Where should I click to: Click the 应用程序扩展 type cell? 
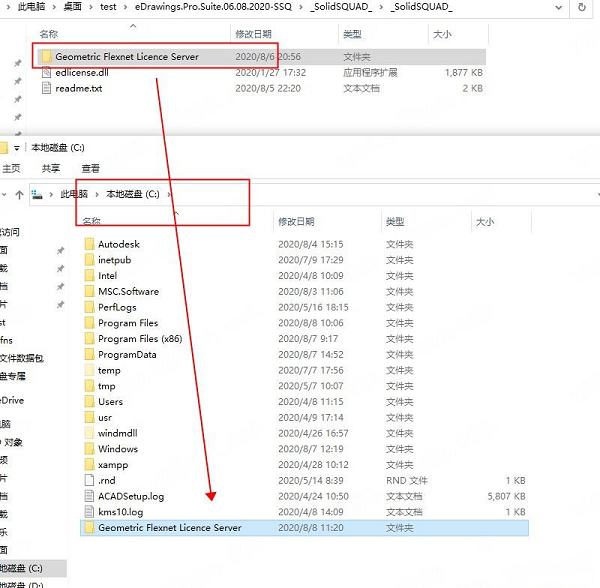click(370, 72)
